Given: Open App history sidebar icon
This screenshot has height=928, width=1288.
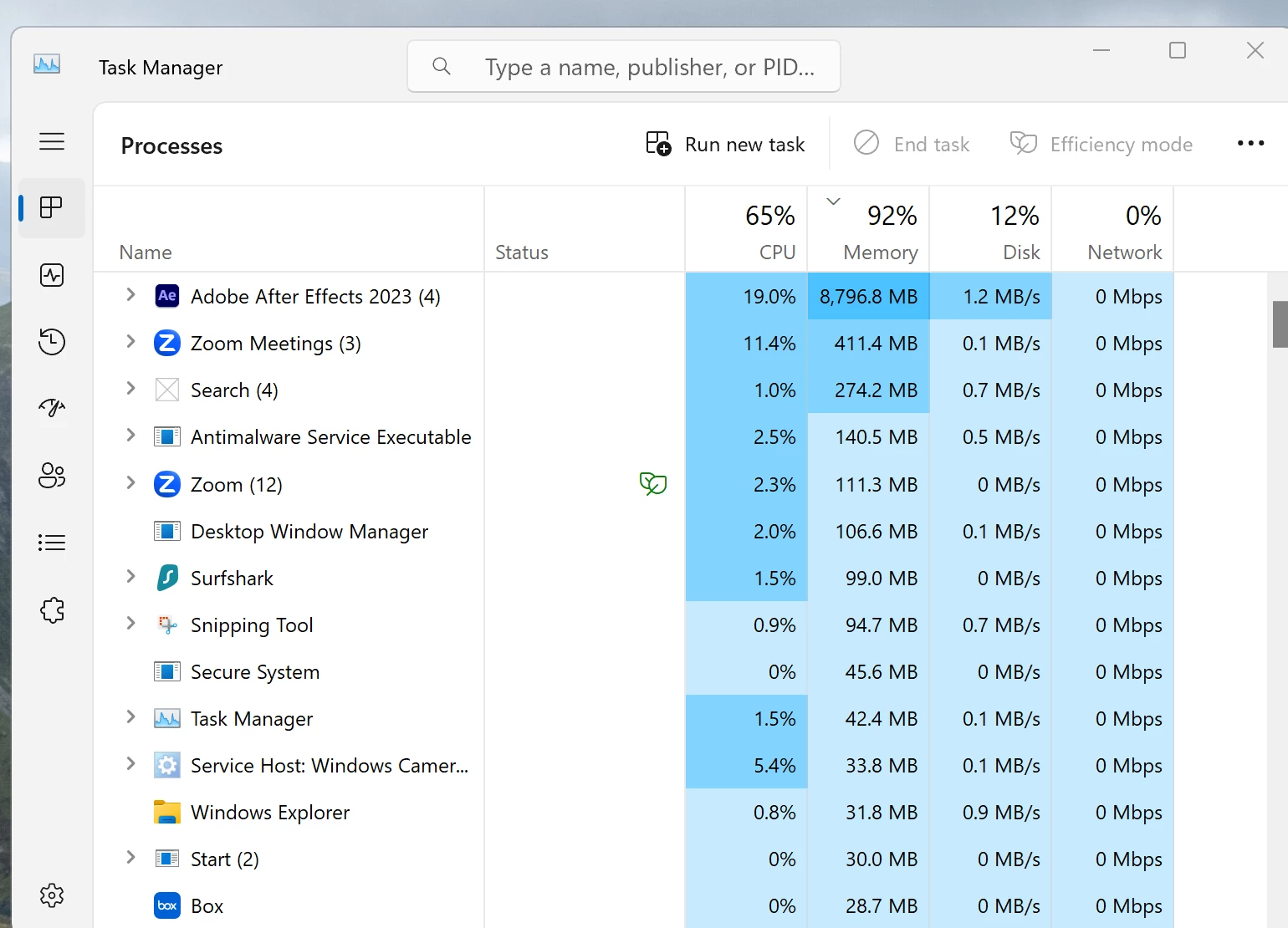Looking at the screenshot, I should click(x=52, y=342).
